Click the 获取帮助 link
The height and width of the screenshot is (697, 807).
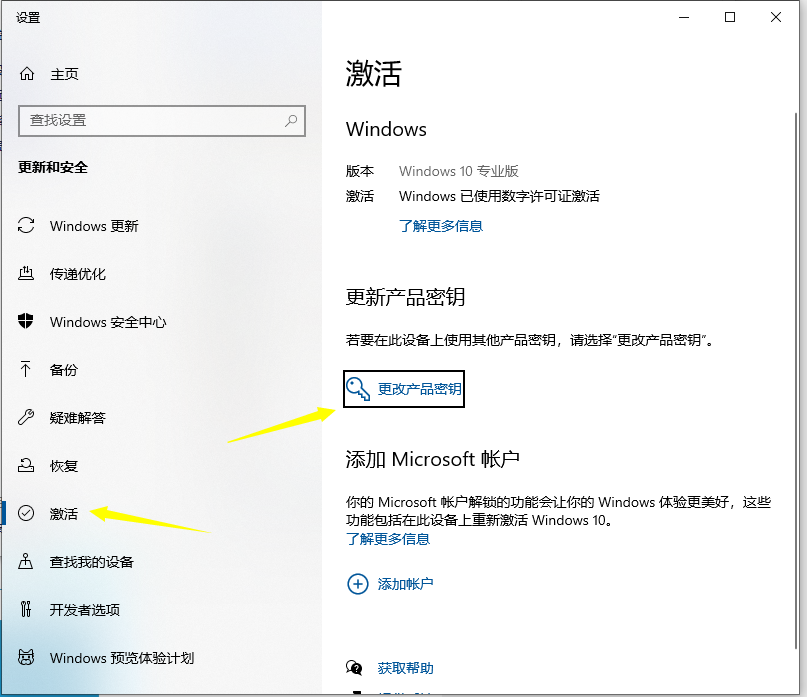pos(405,668)
